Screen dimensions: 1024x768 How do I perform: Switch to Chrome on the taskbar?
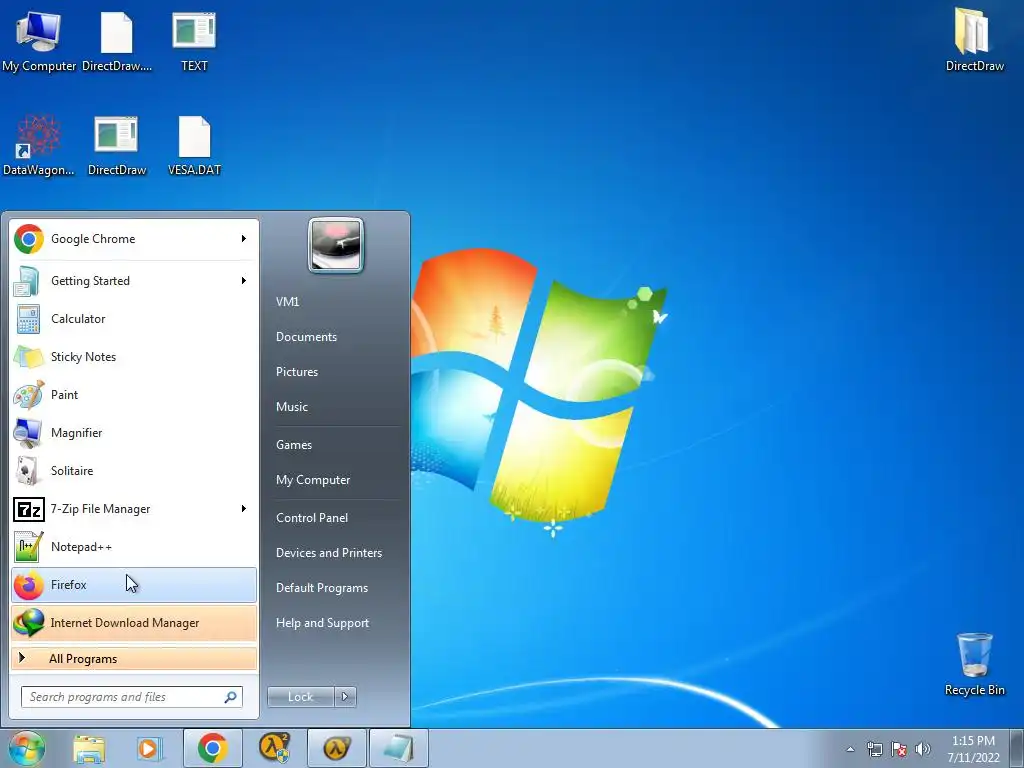point(213,748)
